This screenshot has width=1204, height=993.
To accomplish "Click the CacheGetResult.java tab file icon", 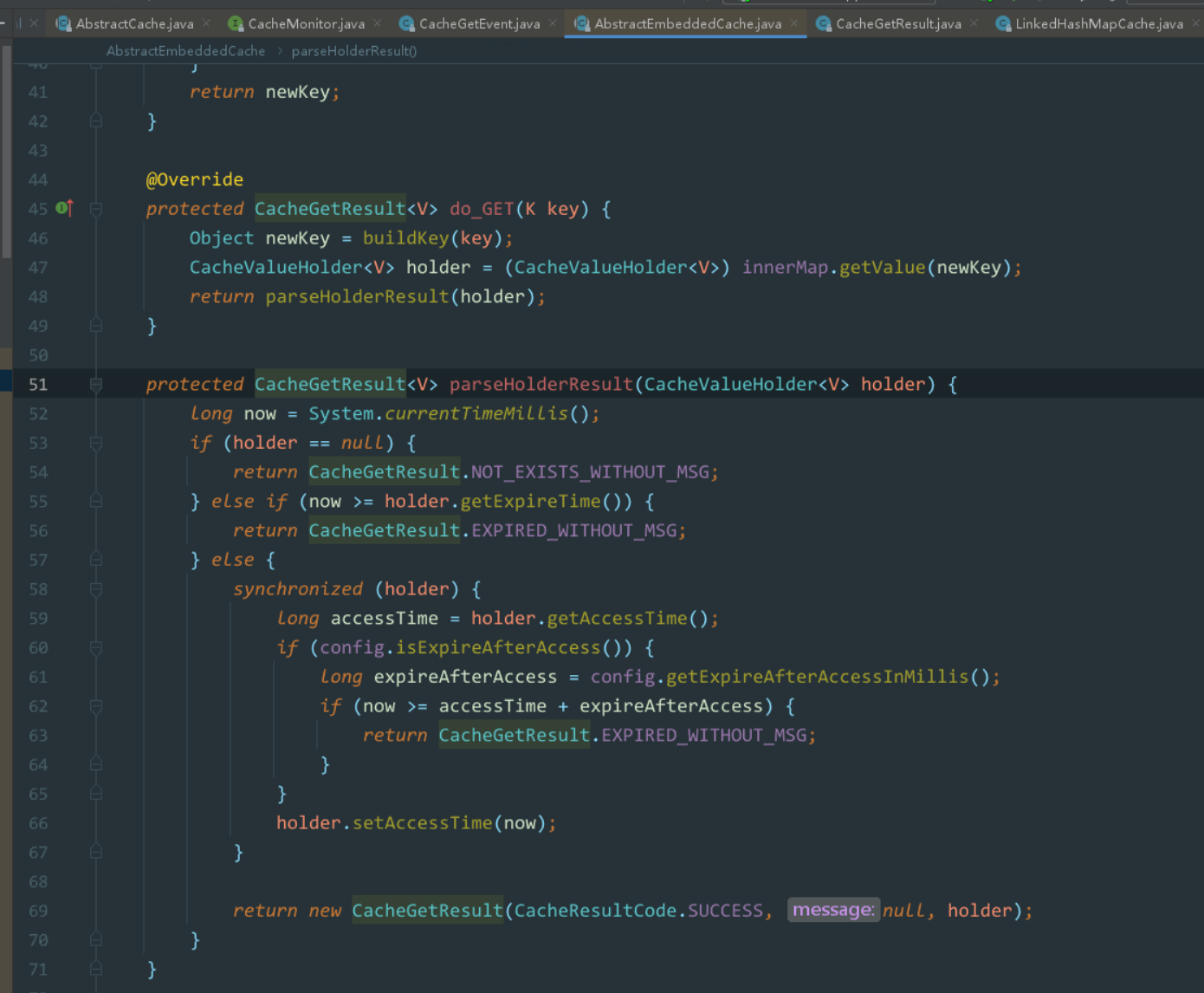I will 824,23.
